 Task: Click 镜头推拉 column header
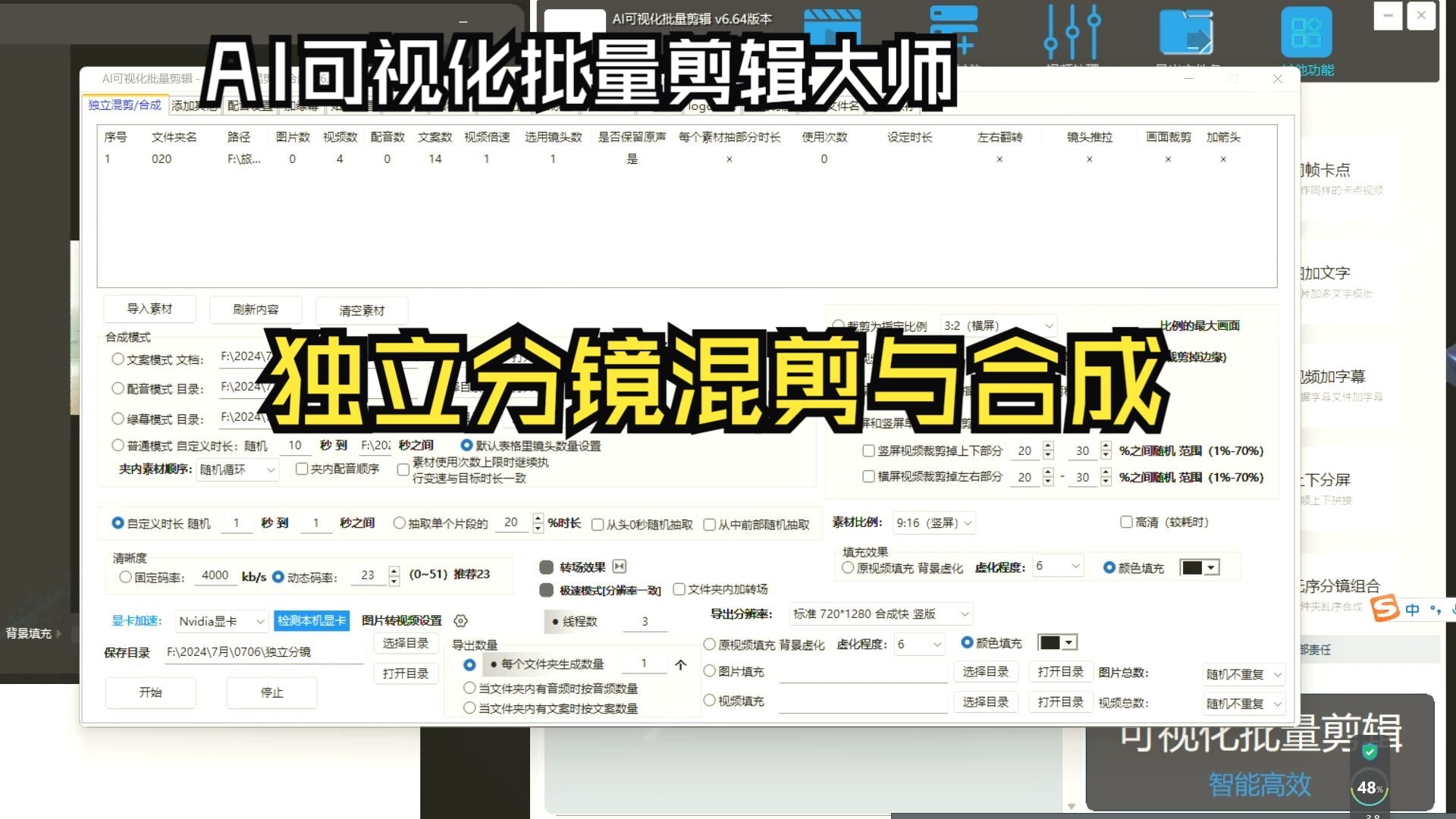tap(1090, 137)
